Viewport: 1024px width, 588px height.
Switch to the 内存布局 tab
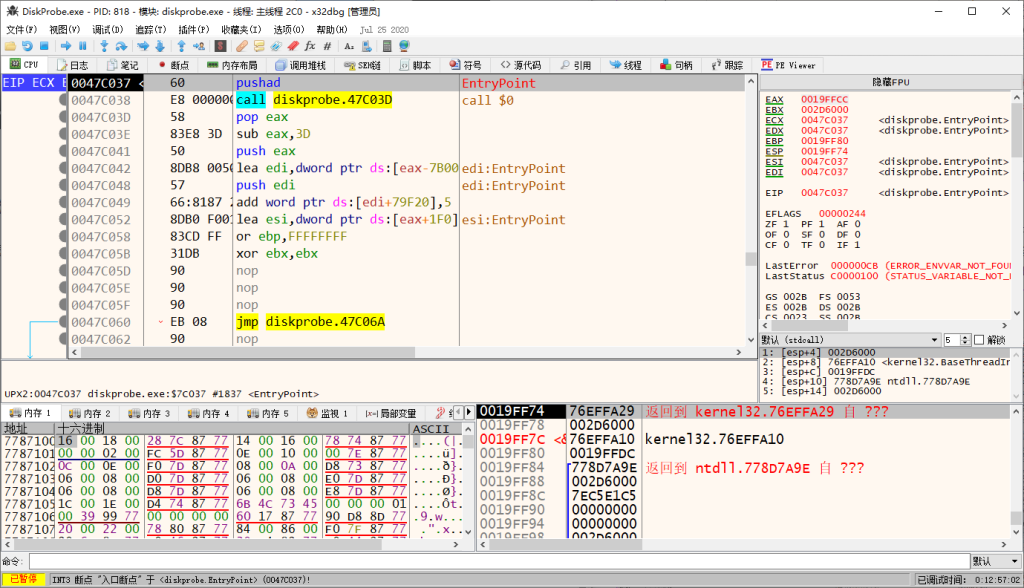[232, 65]
